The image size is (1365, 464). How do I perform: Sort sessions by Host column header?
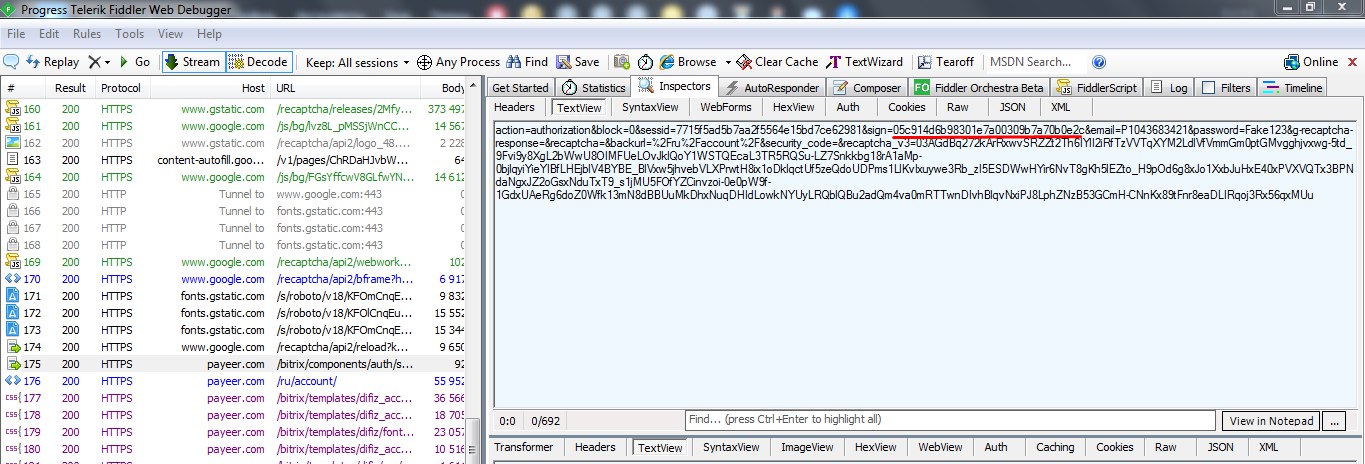(210, 88)
